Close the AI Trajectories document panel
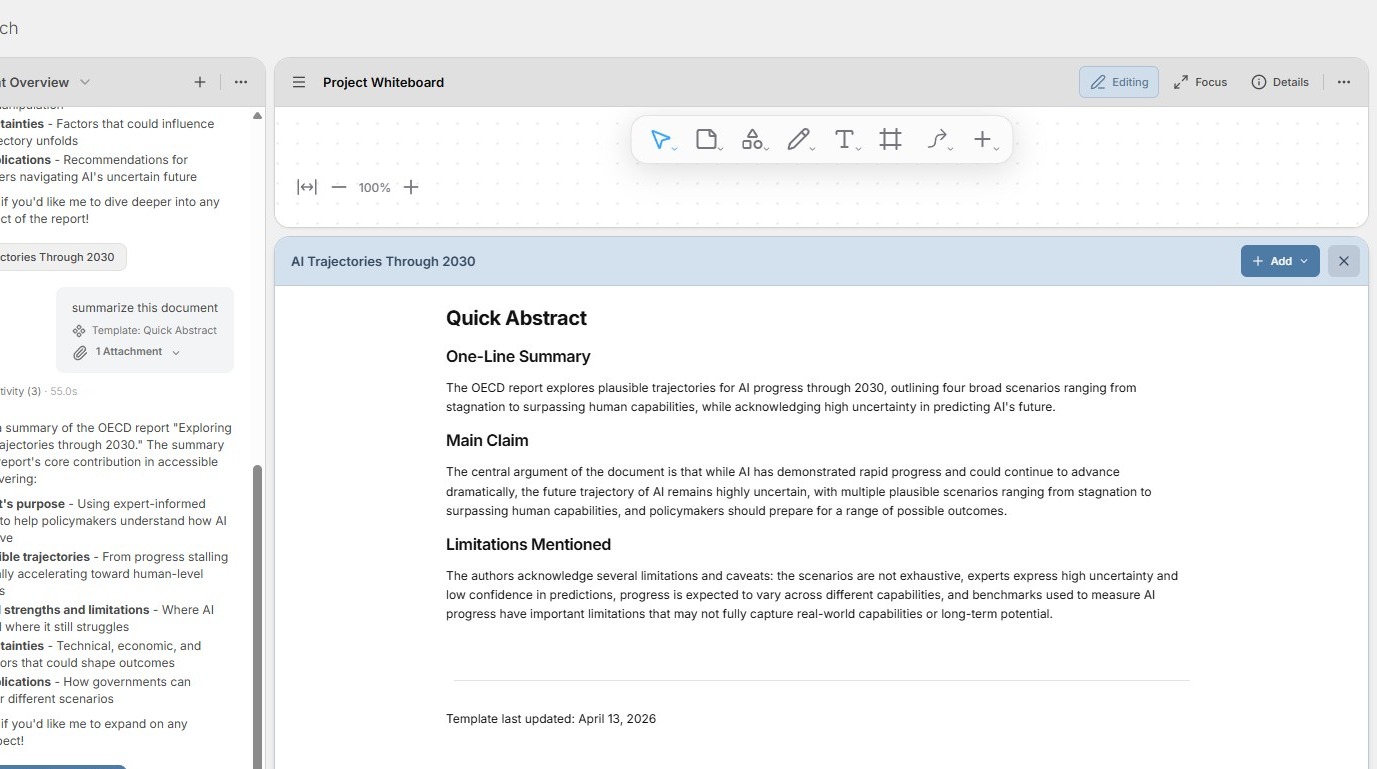1377x769 pixels. pos(1344,261)
